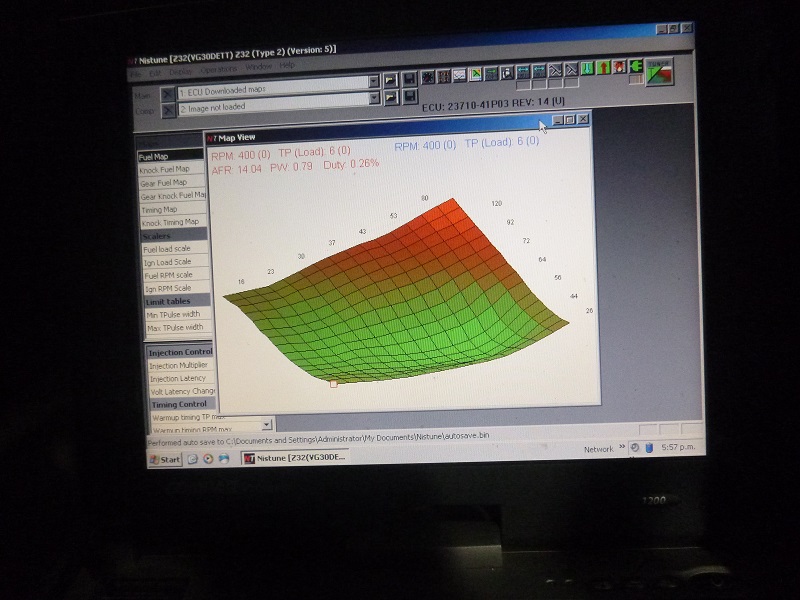Click the open-file folder icon on Comp row
The image size is (800, 600).
point(390,97)
